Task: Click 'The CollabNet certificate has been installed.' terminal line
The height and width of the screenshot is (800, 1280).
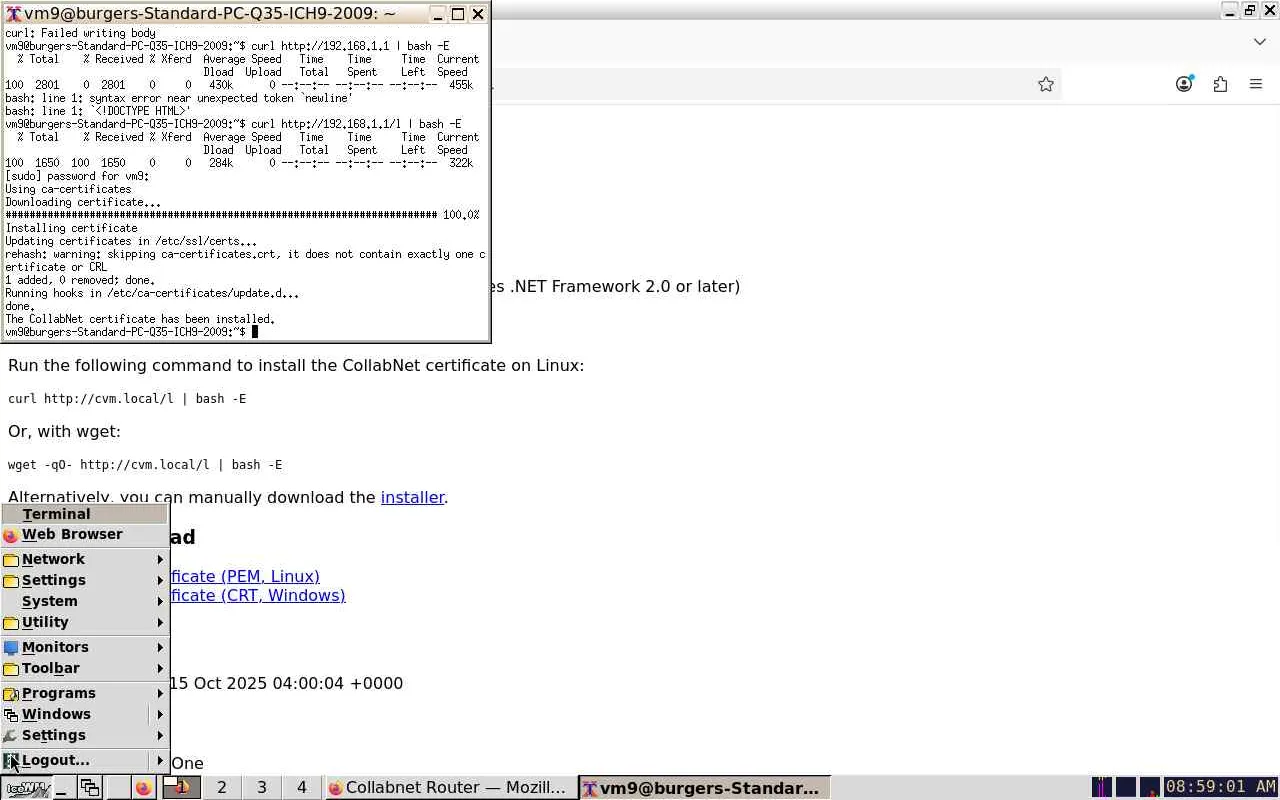Action: click(140, 319)
